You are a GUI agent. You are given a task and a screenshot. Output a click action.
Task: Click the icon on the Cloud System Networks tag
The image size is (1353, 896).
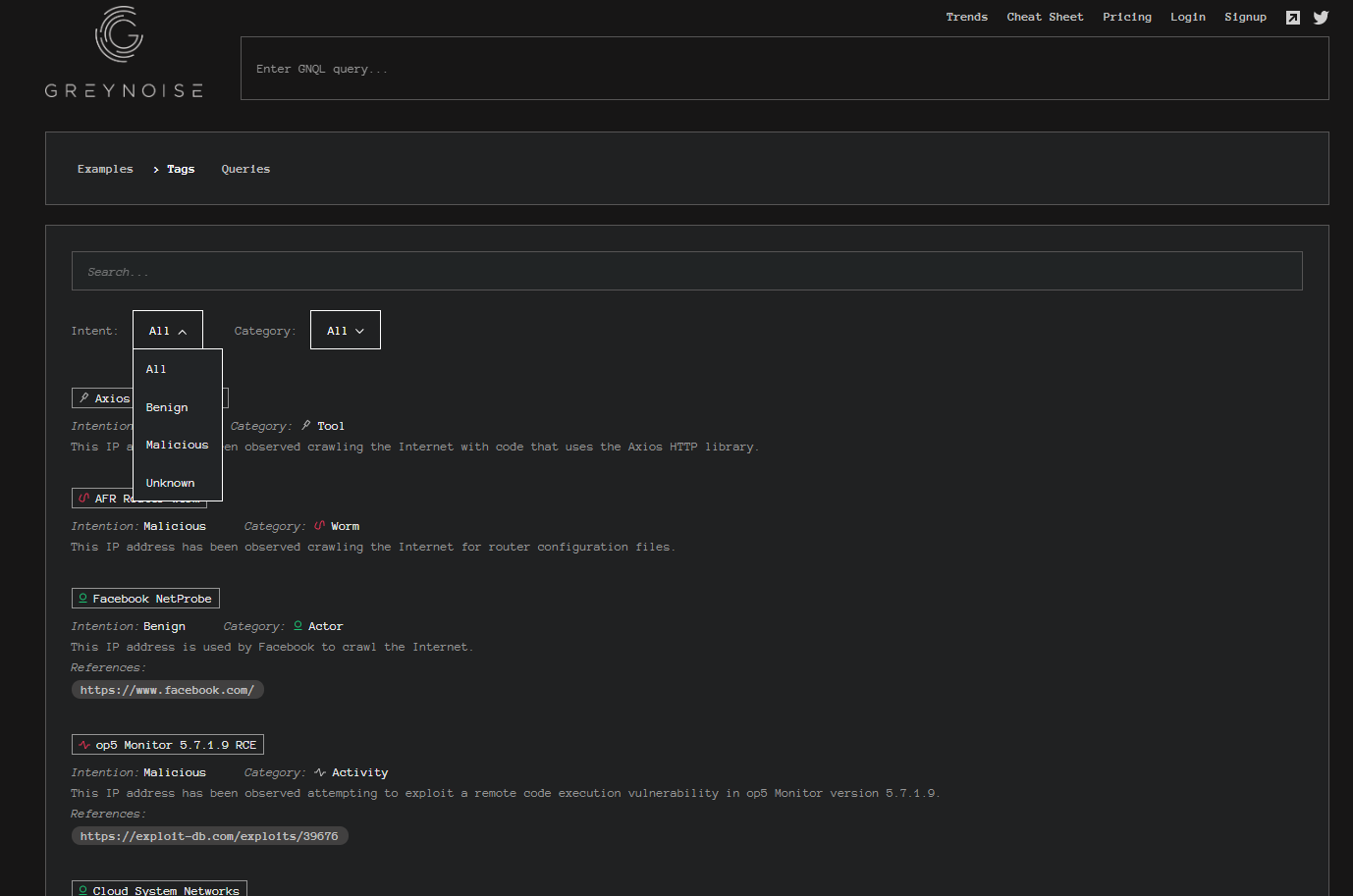83,890
